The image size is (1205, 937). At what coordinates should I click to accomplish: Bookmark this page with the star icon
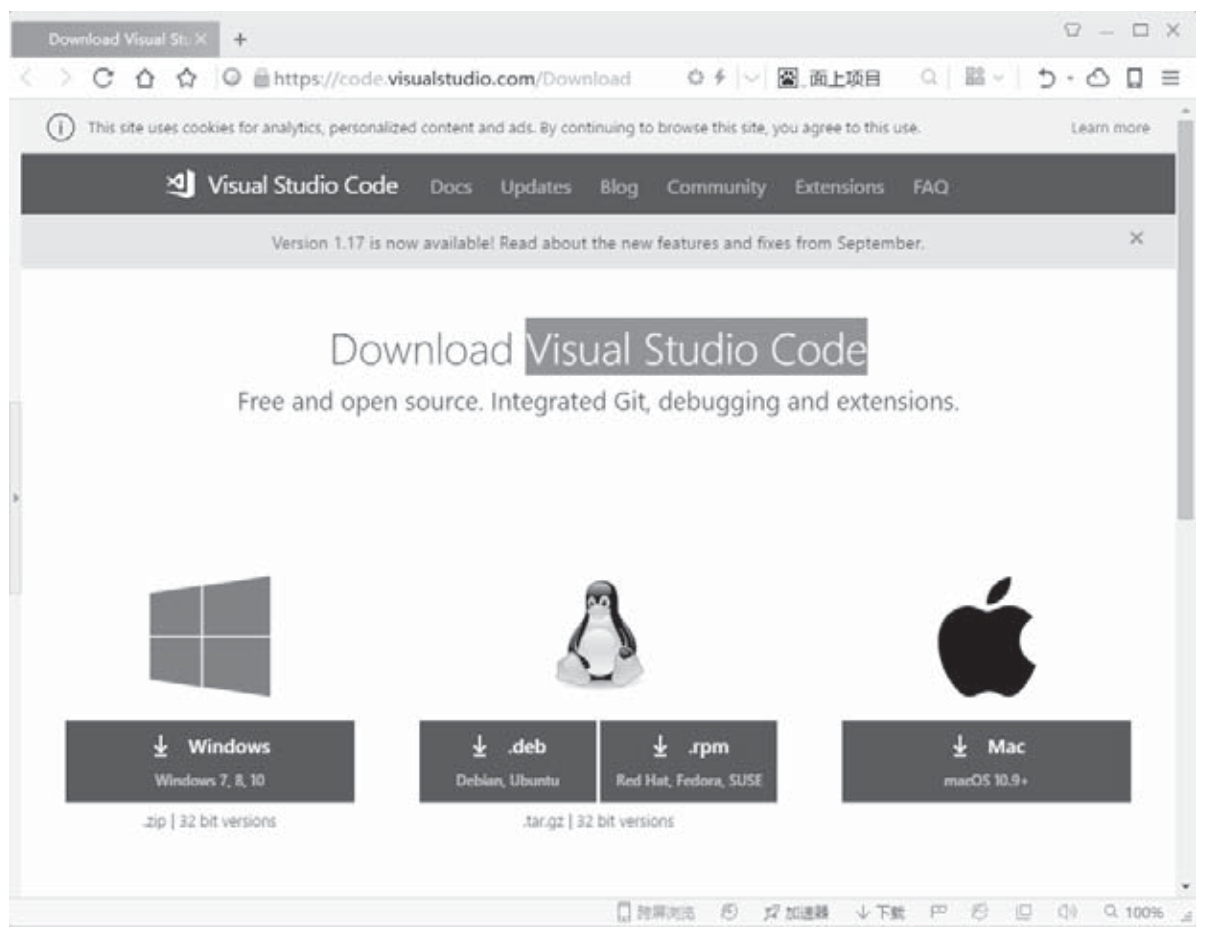(x=185, y=79)
